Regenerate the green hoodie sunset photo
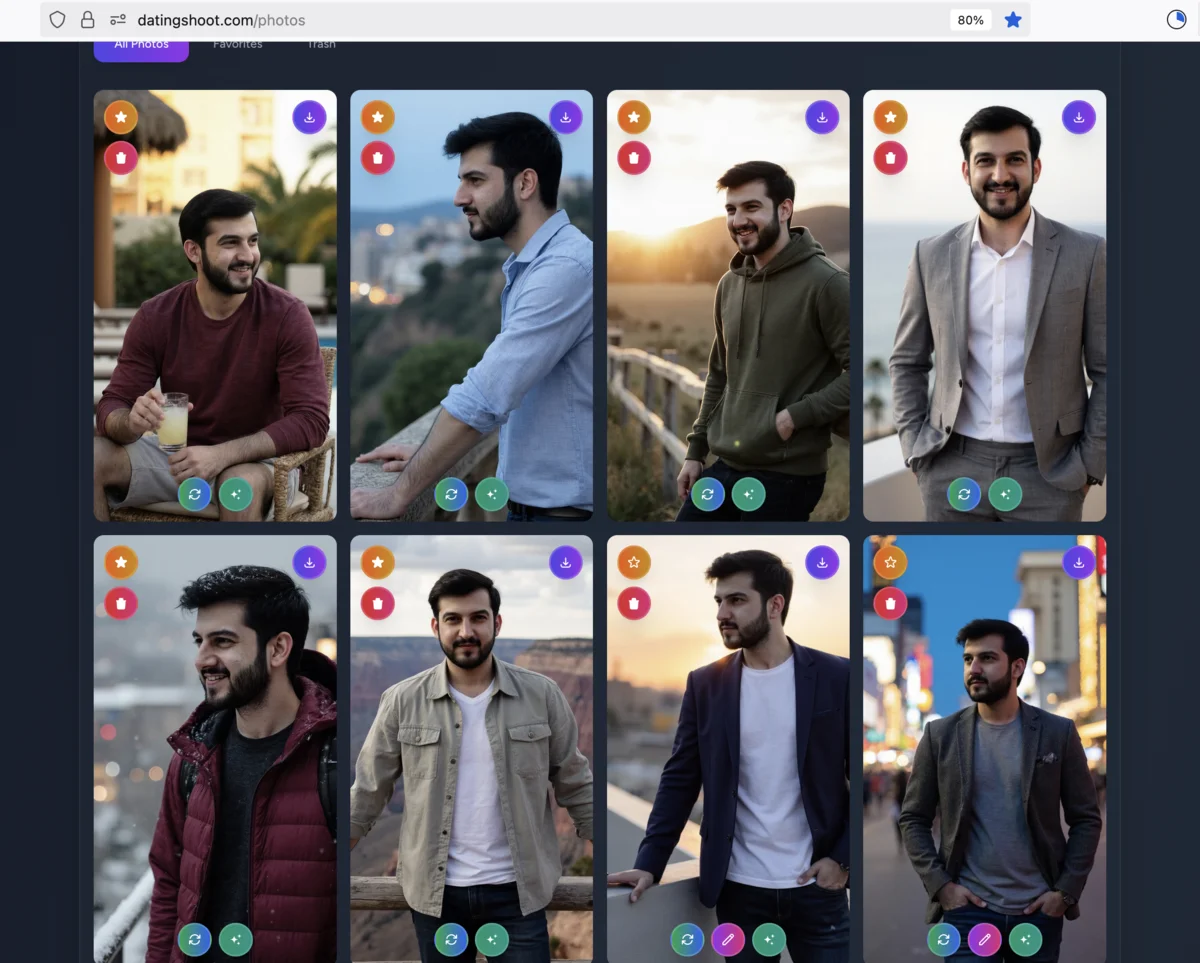1200x963 pixels. pyautogui.click(x=707, y=494)
